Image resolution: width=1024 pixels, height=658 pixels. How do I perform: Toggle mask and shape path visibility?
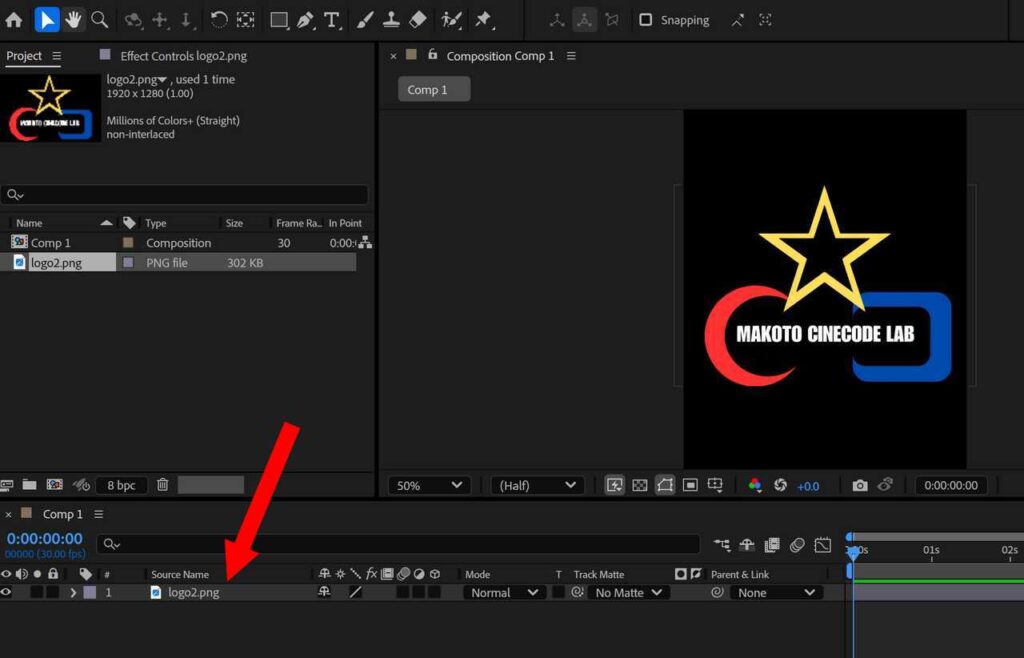click(x=665, y=485)
